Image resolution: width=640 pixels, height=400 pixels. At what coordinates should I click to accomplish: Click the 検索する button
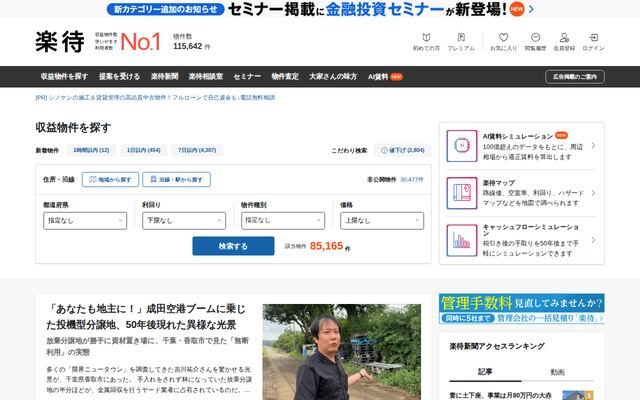(x=233, y=246)
